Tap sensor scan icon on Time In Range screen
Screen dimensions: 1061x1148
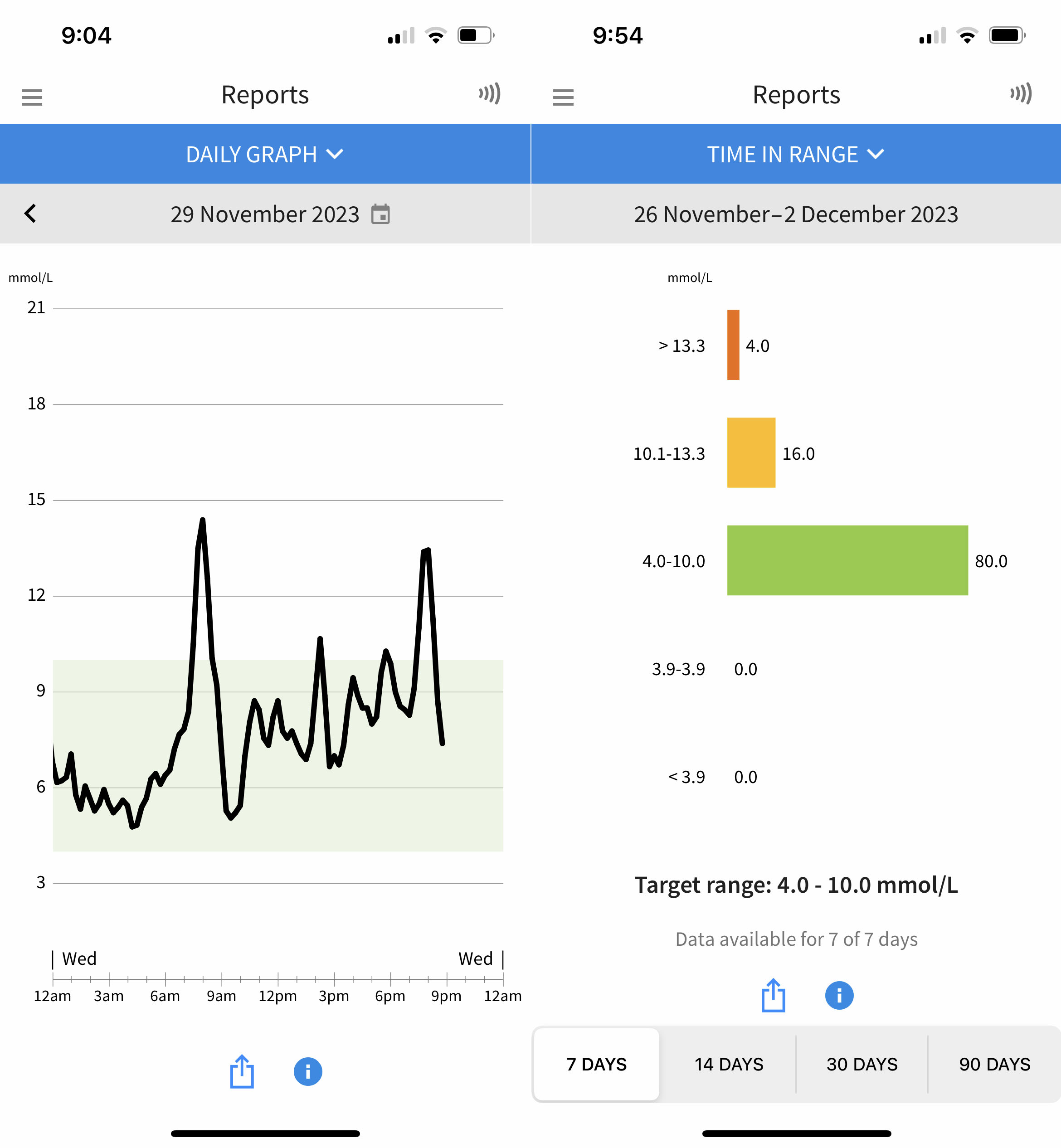pos(1021,93)
